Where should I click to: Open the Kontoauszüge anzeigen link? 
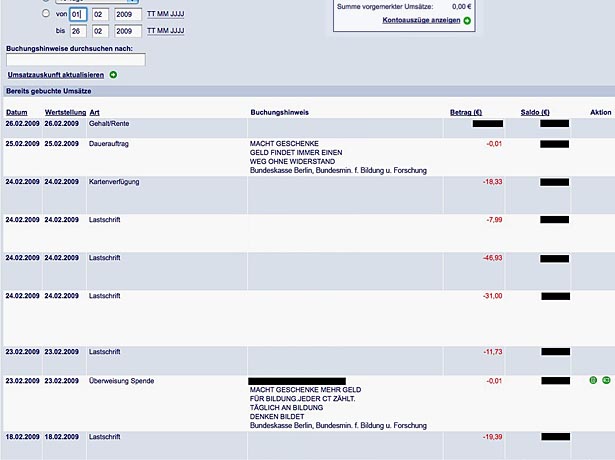[x=420, y=20]
